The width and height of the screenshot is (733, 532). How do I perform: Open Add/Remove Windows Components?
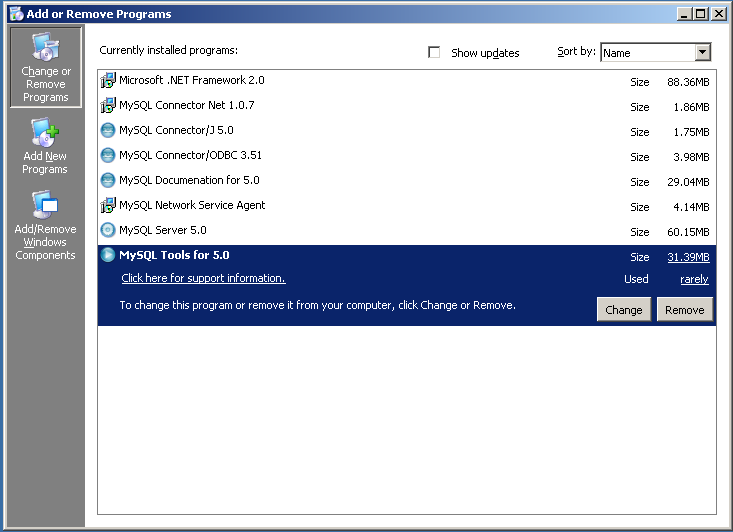coord(45,227)
